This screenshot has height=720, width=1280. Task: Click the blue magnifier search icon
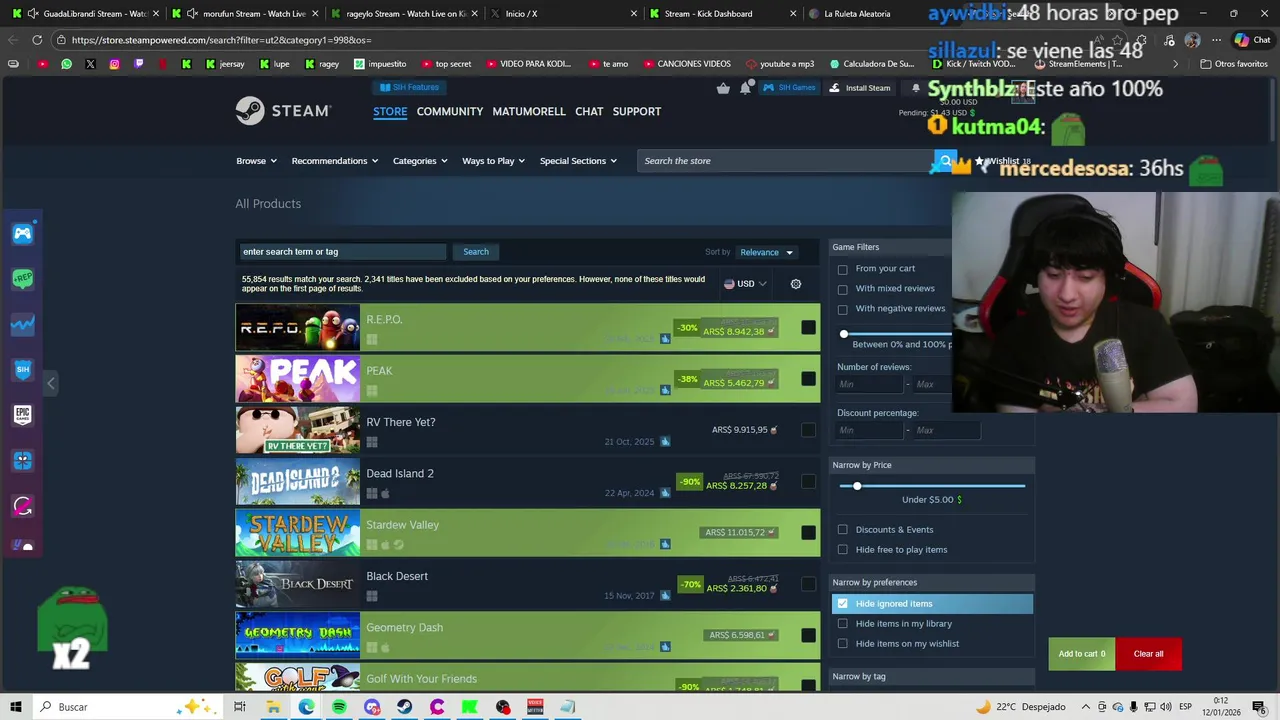click(x=945, y=161)
